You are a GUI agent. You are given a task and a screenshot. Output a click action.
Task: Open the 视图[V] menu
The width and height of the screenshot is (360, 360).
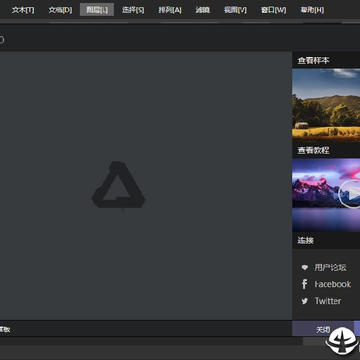(235, 10)
